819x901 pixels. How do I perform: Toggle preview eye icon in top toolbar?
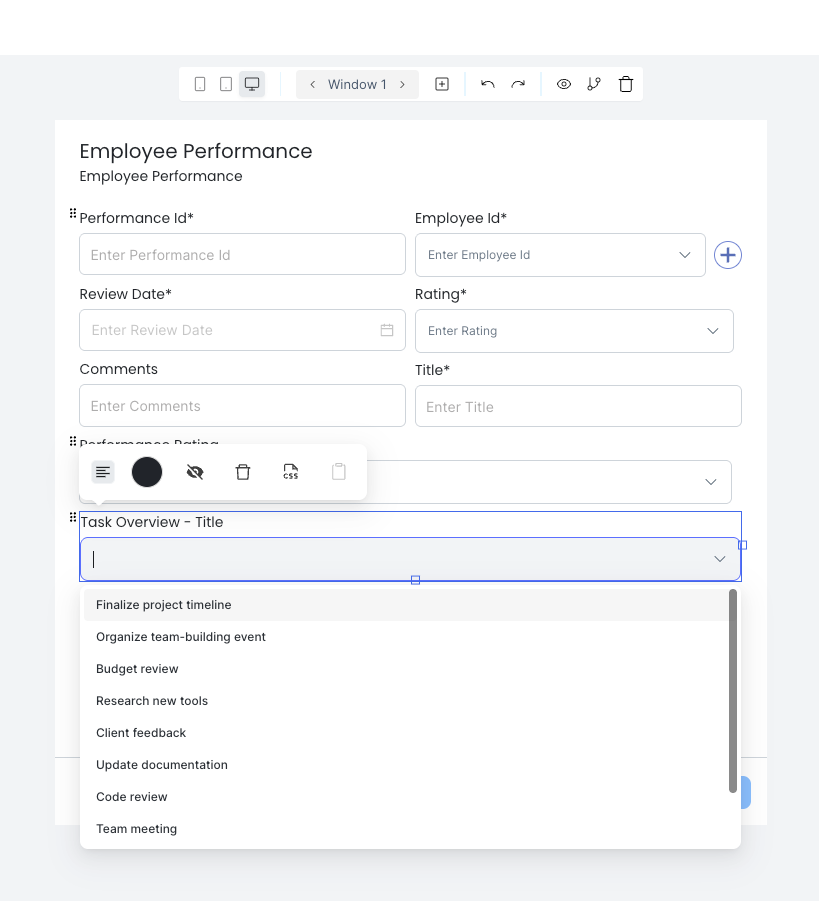(x=564, y=84)
